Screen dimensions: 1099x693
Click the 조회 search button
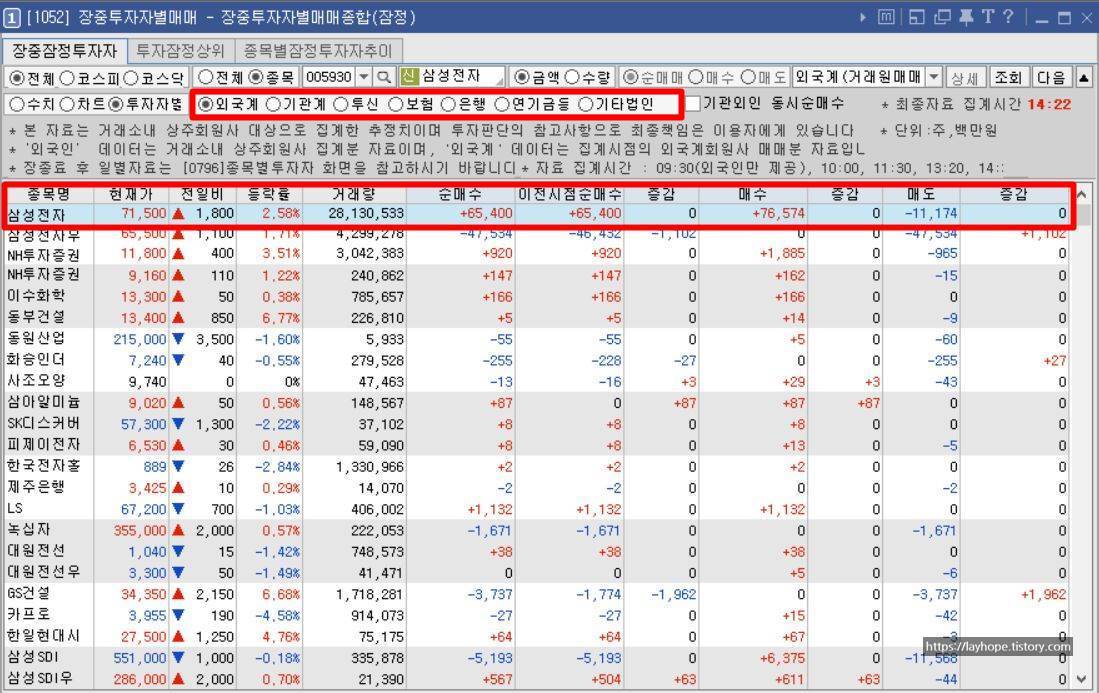[x=1009, y=77]
